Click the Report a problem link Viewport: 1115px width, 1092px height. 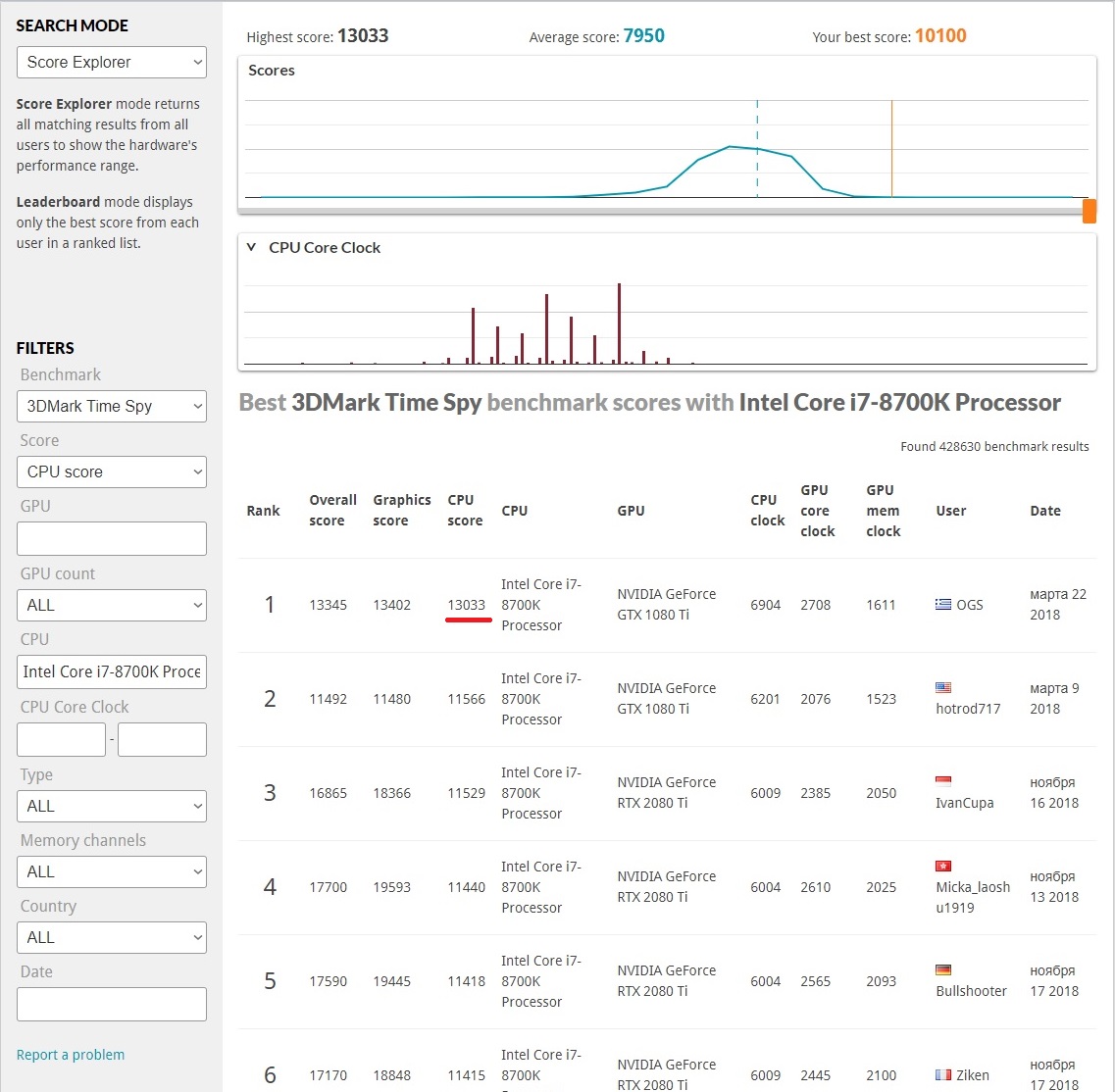[x=71, y=1055]
